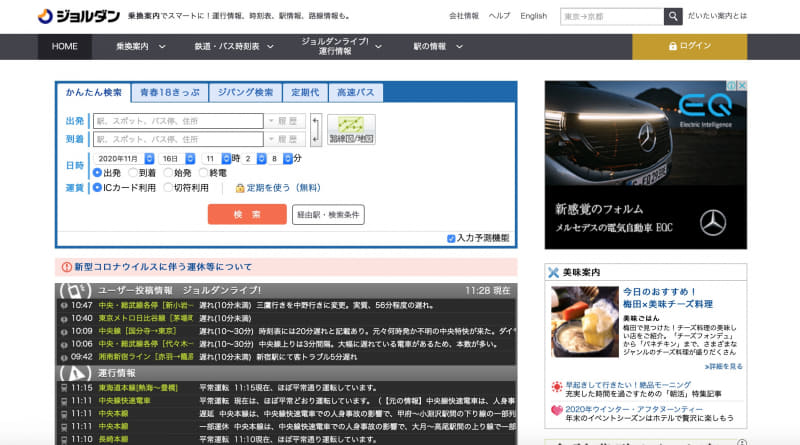Switch to the ジパング検索 tab
This screenshot has width=800, height=445.
point(245,92)
